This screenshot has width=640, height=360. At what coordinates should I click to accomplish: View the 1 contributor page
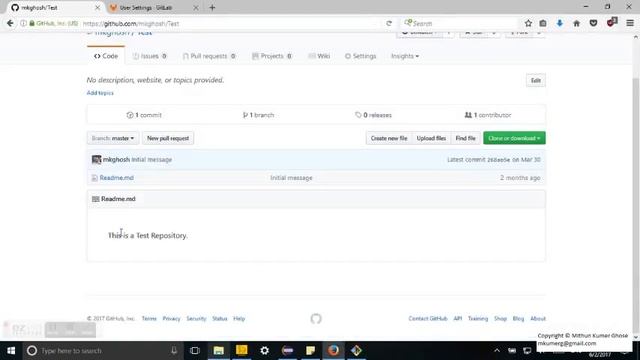click(x=488, y=115)
